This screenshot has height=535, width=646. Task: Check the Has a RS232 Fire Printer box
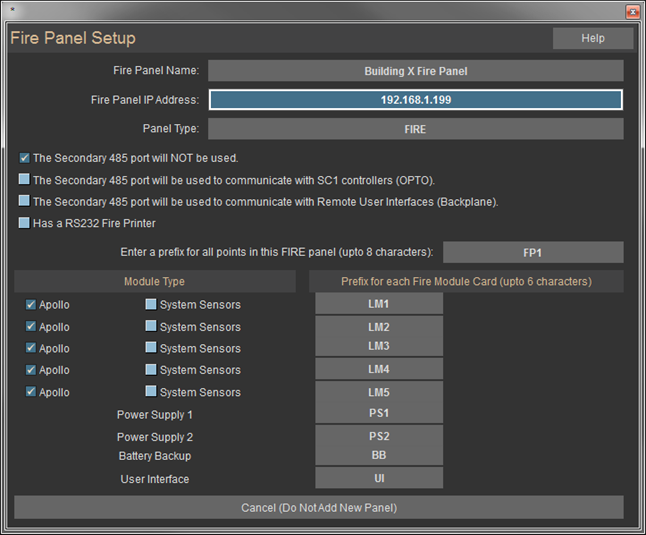[25, 223]
